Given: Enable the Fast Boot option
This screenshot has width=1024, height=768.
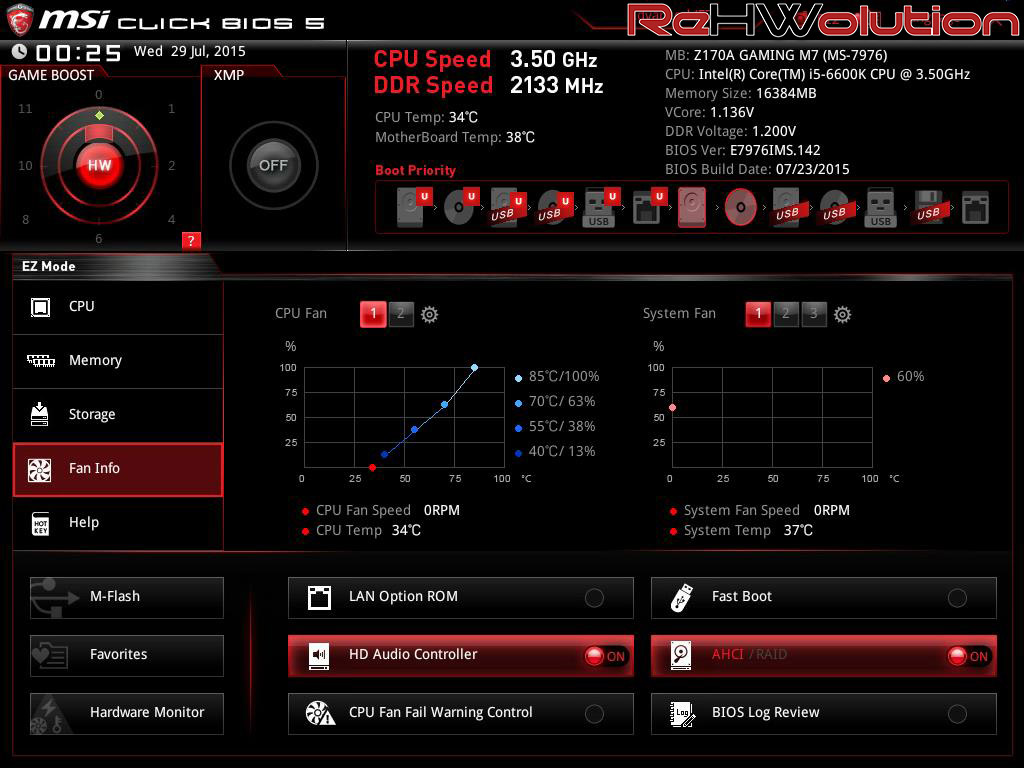Looking at the screenshot, I should [957, 598].
